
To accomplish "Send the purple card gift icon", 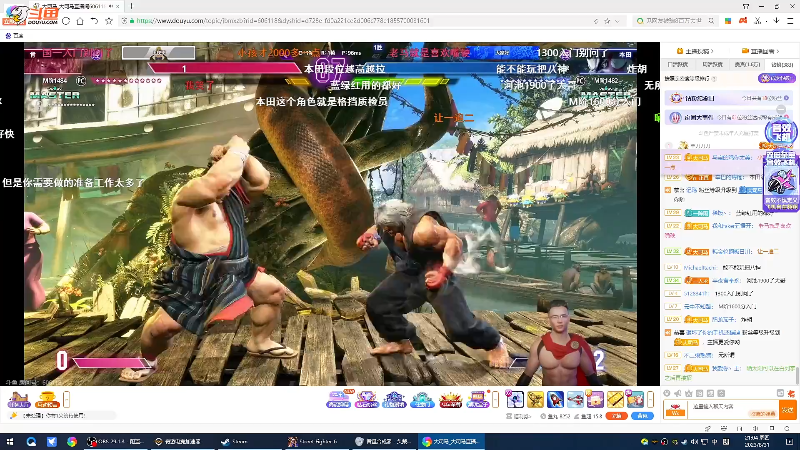I will 595,399.
